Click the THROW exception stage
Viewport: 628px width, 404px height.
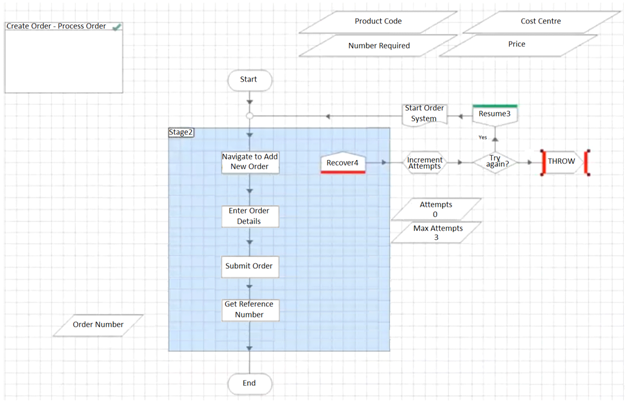562,162
